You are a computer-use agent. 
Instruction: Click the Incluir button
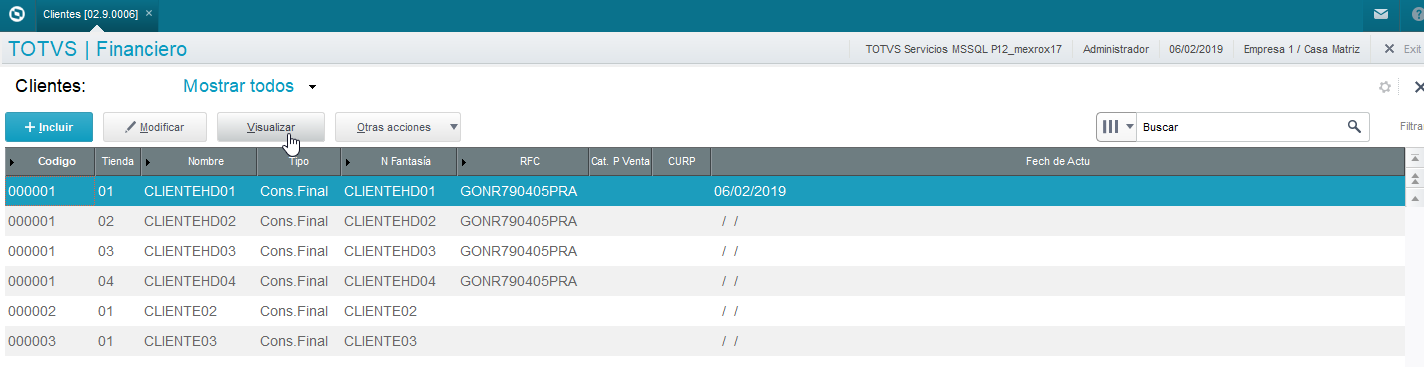49,127
